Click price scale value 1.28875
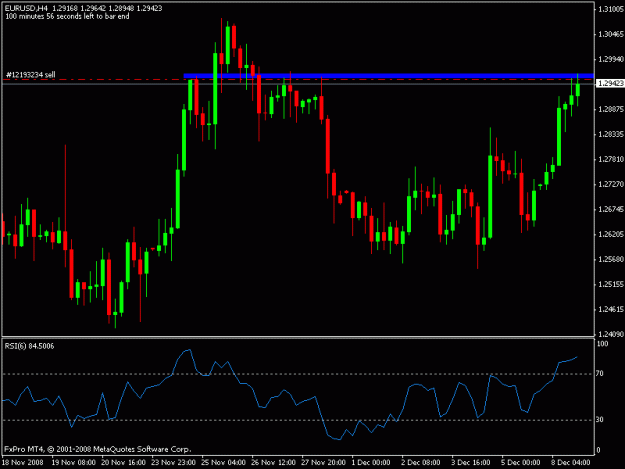Screen dimensions: 625x469 611,109
